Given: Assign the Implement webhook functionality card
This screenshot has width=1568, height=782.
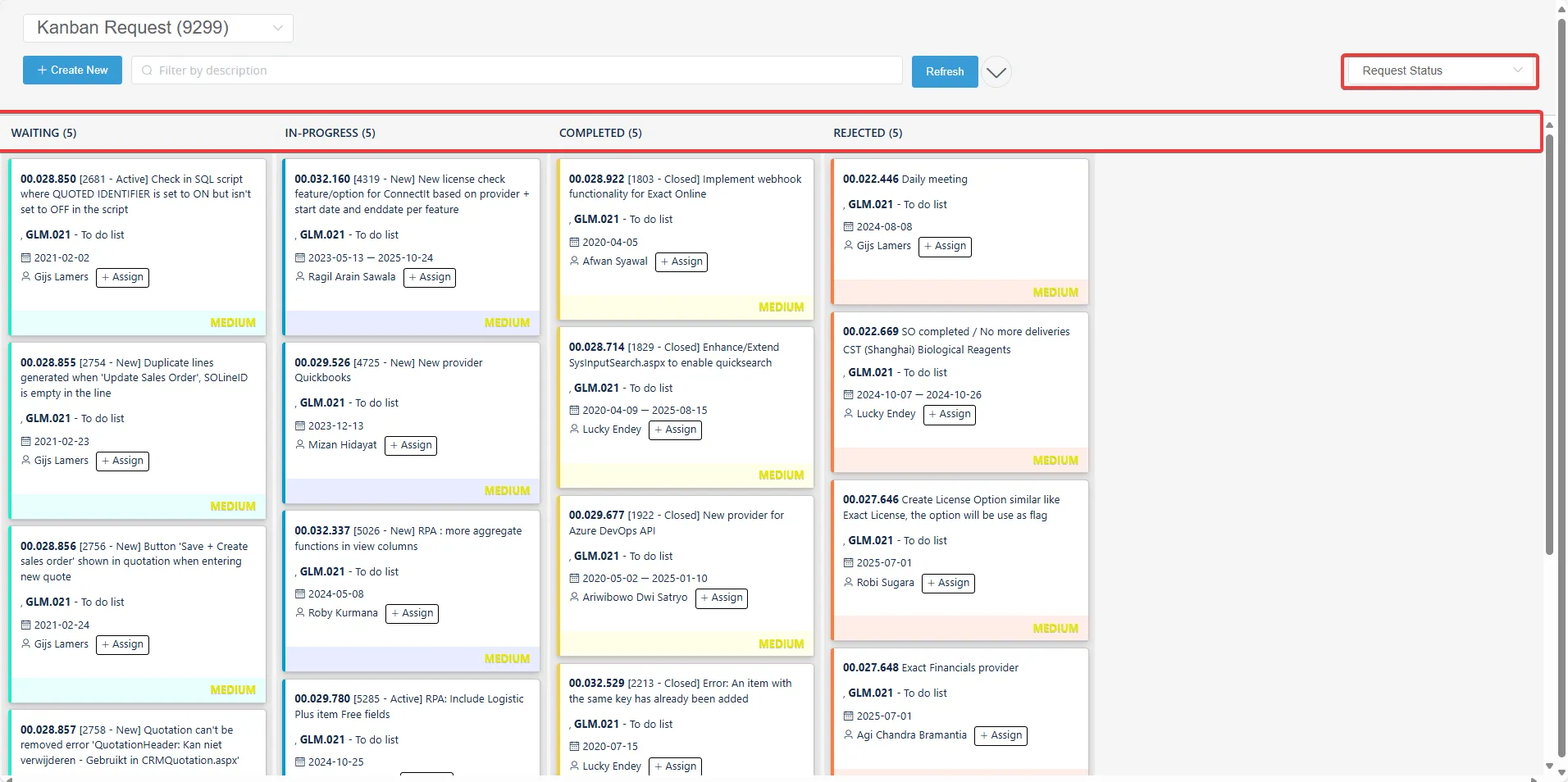Looking at the screenshot, I should click(681, 261).
